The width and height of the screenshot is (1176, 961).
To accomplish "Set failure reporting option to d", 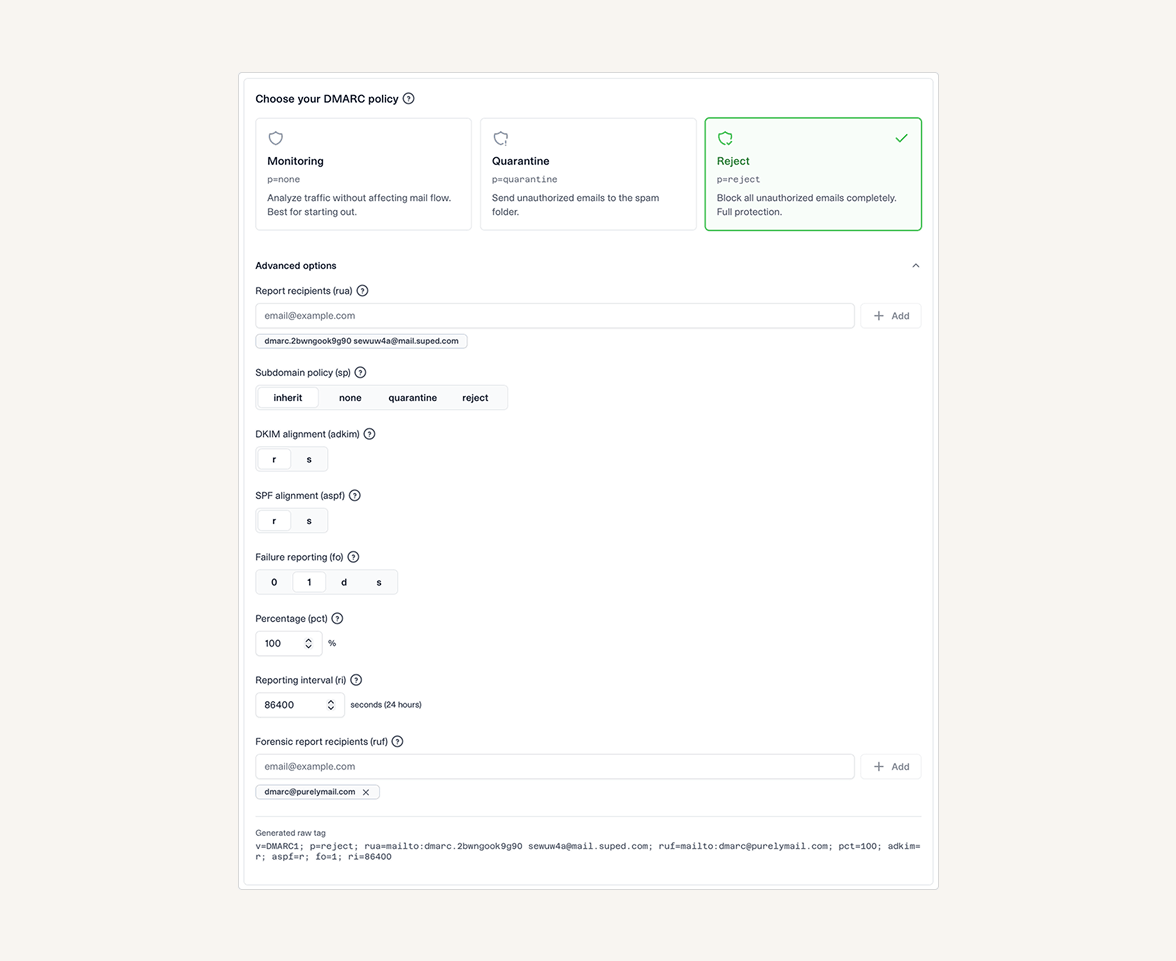I will click(344, 582).
